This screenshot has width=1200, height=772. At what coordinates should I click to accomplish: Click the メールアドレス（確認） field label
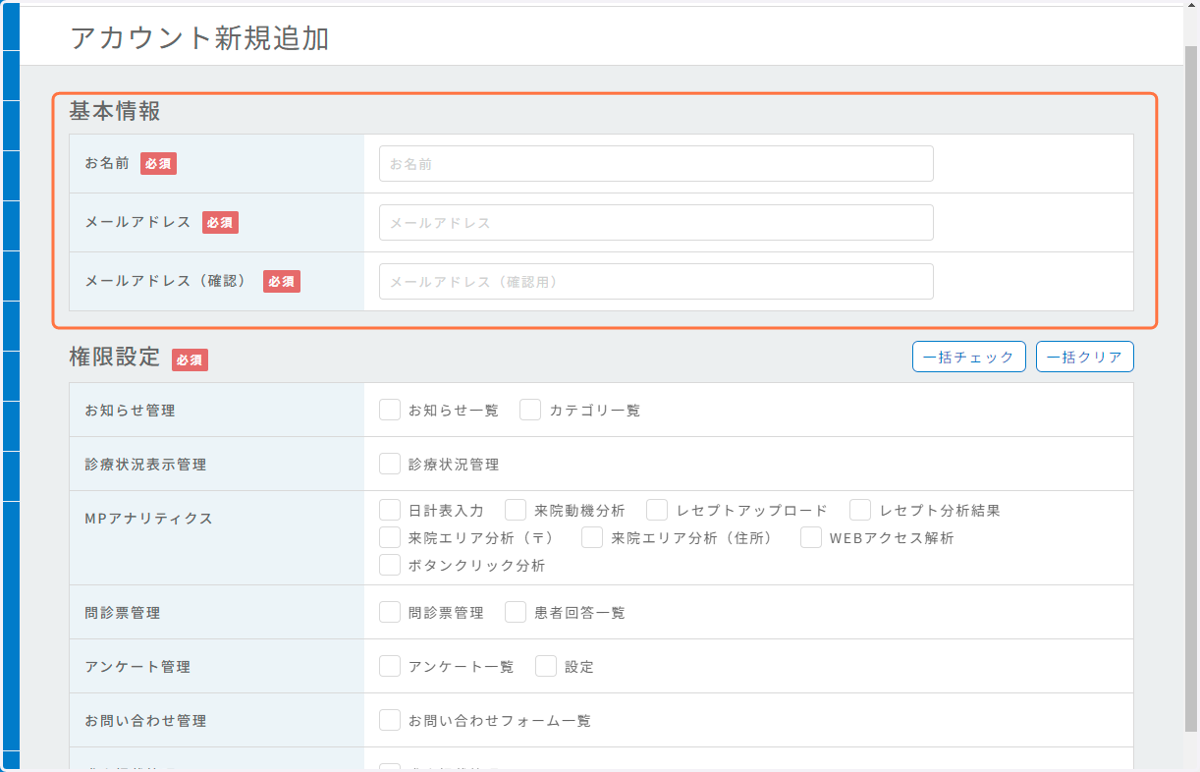(x=166, y=281)
